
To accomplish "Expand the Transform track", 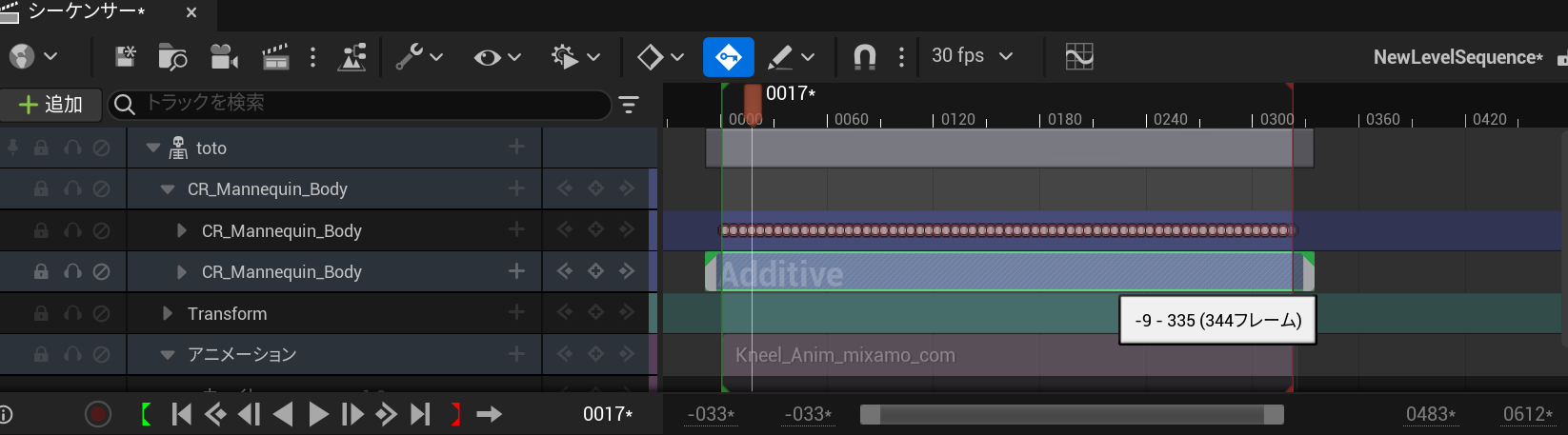I will (168, 313).
